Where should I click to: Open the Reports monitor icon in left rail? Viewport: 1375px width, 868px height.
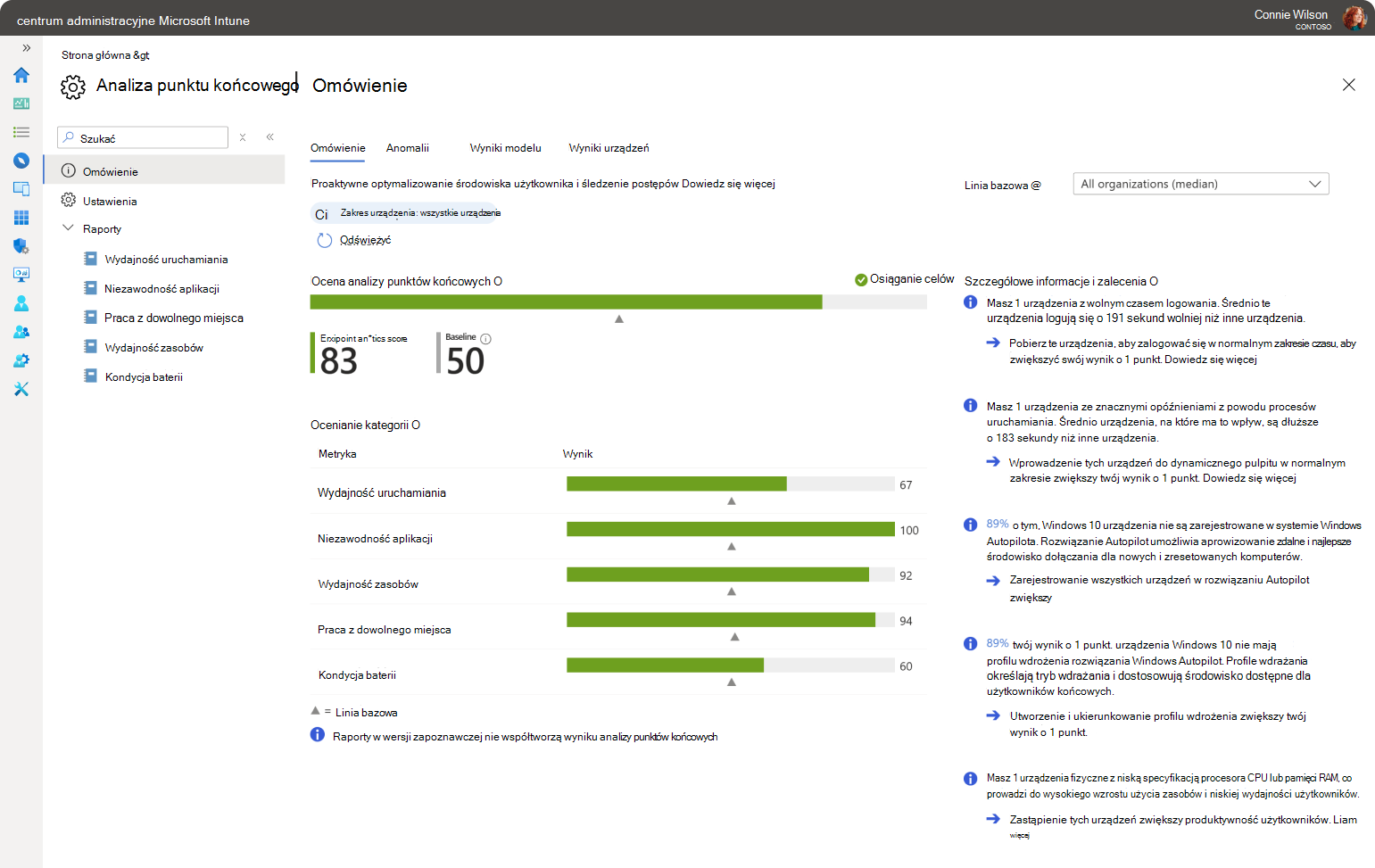coord(21,275)
